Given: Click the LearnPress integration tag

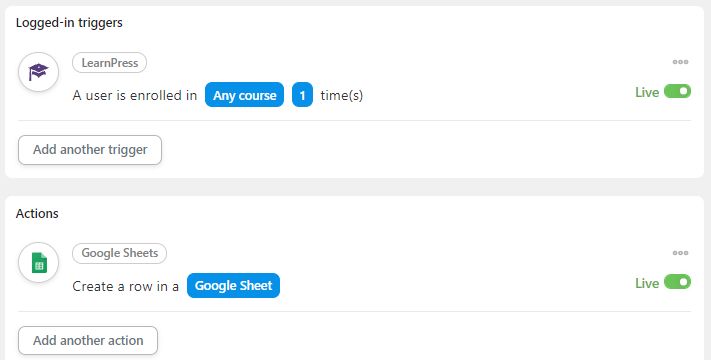Looking at the screenshot, I should pos(109,63).
